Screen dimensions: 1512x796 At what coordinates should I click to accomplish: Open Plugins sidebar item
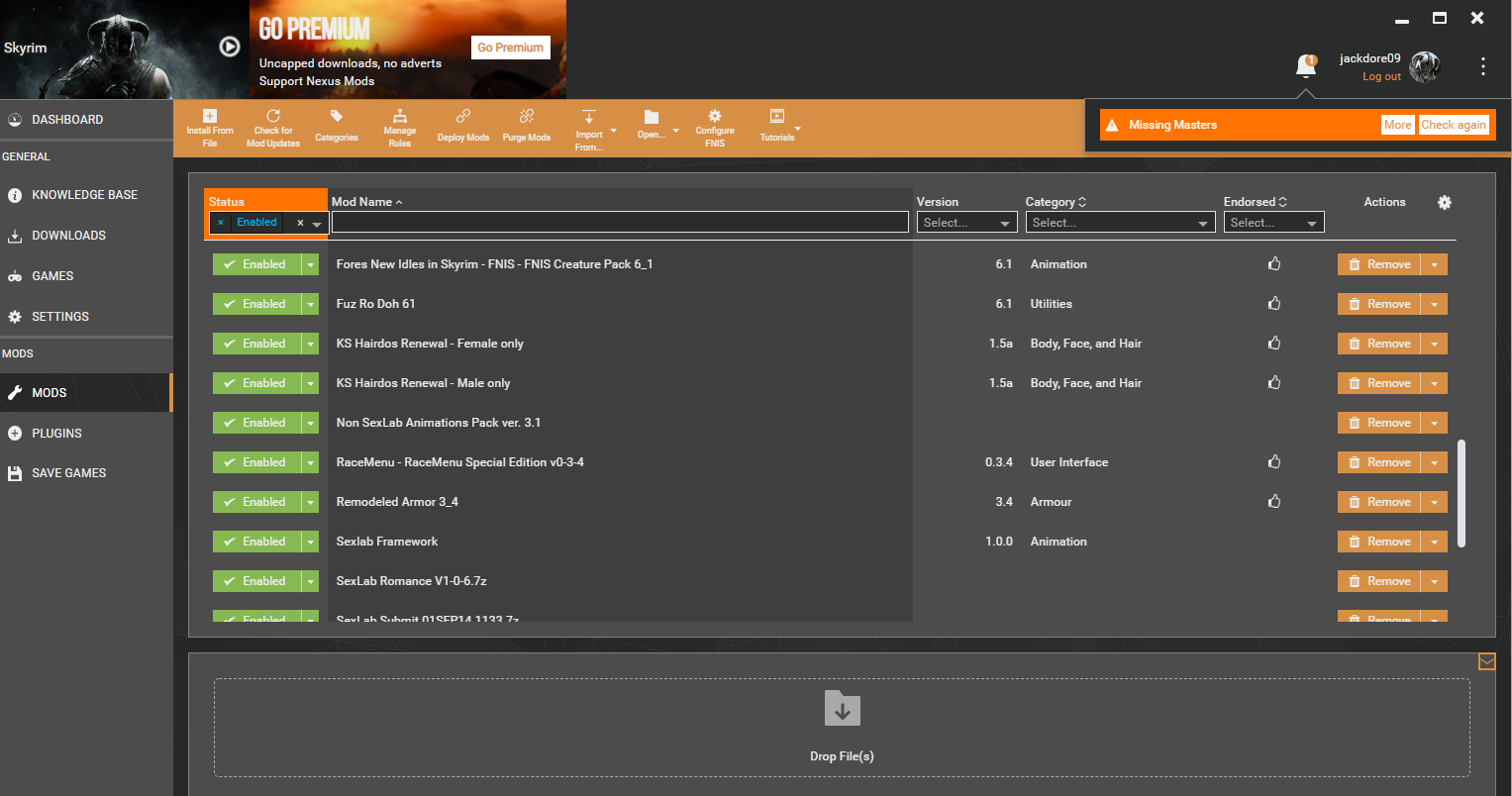pyautogui.click(x=86, y=434)
